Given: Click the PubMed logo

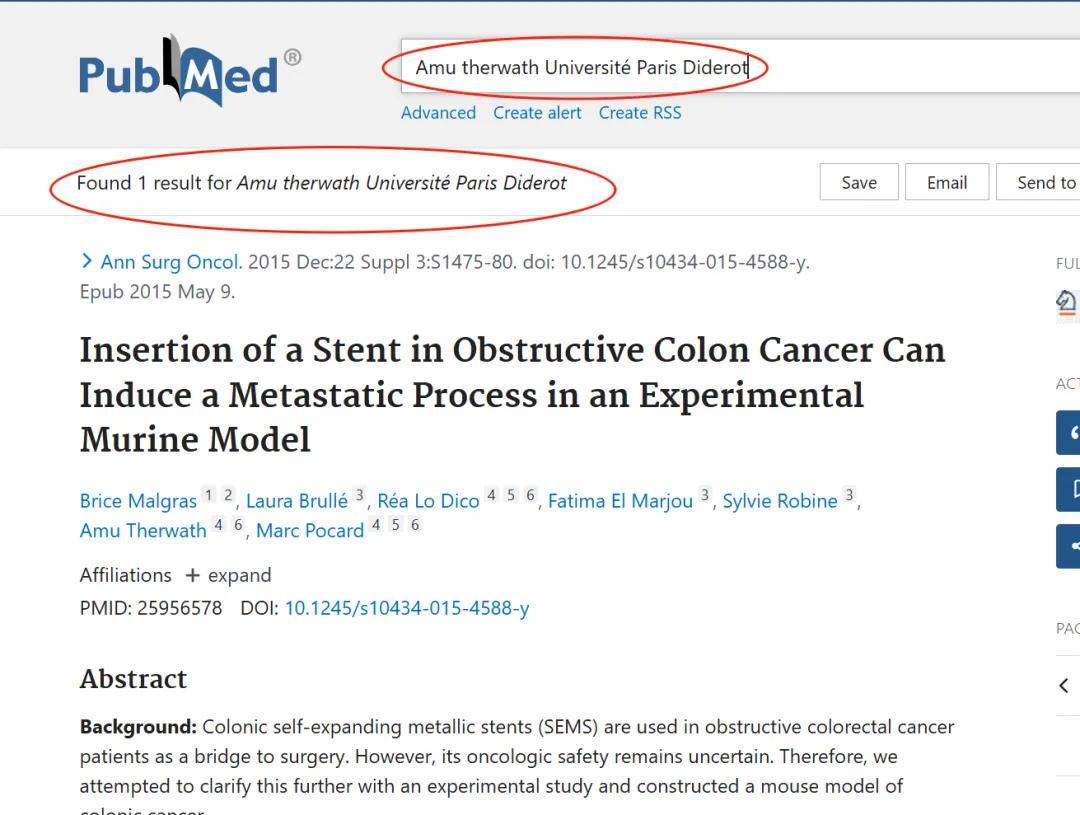Looking at the screenshot, I should [x=189, y=72].
